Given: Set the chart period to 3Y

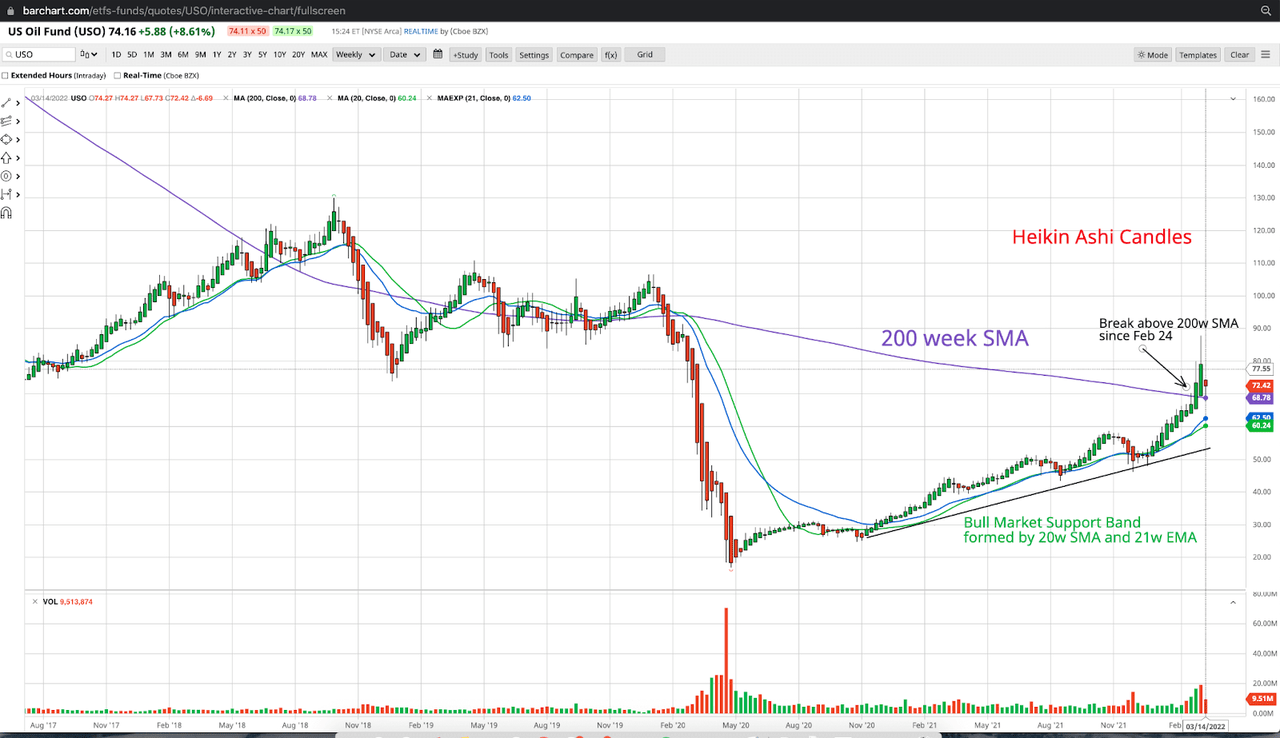Looking at the screenshot, I should pyautogui.click(x=247, y=55).
